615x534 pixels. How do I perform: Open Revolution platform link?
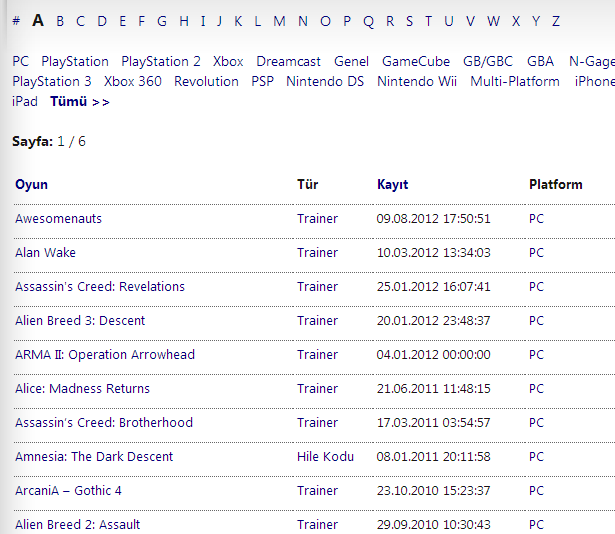206,81
